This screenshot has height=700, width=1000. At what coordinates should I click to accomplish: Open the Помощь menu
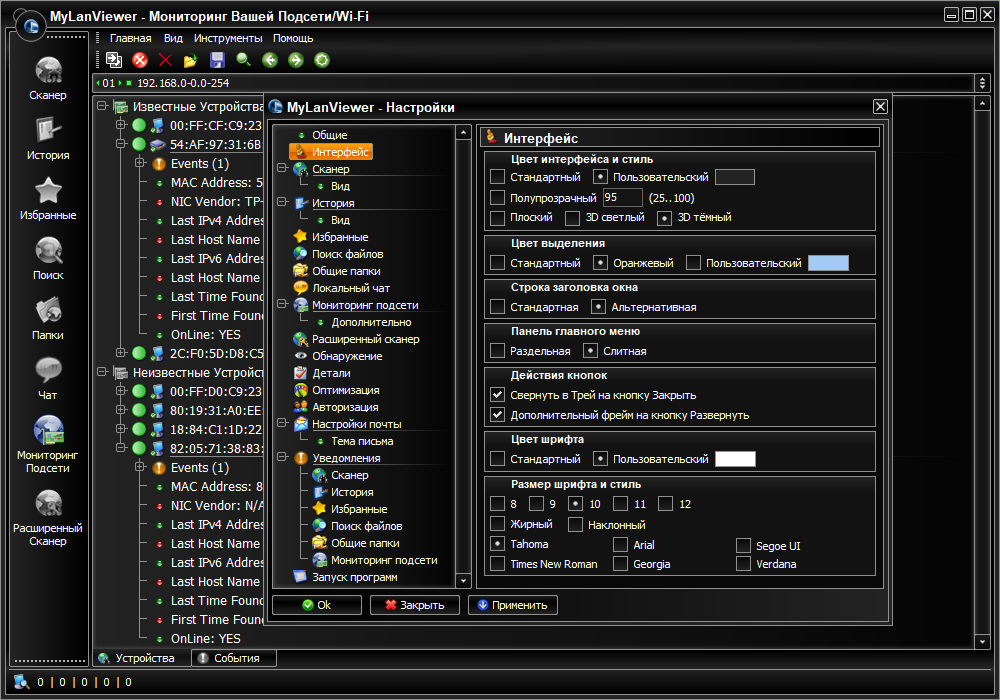tap(293, 38)
